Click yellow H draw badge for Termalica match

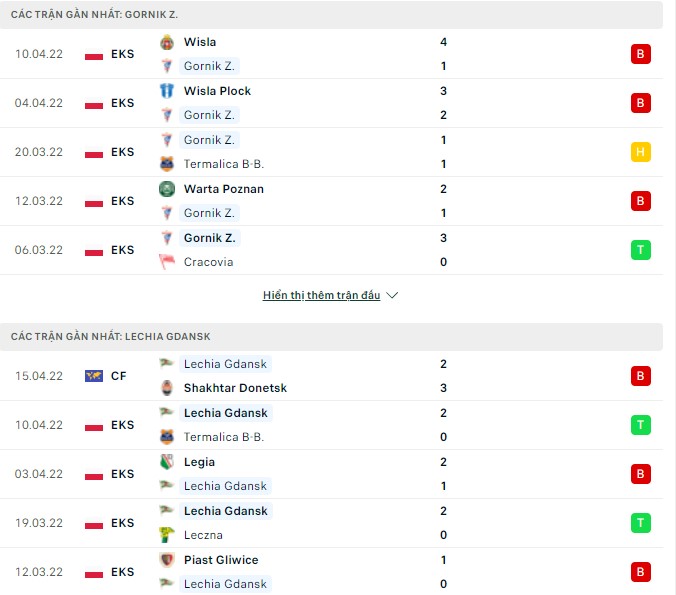(641, 152)
